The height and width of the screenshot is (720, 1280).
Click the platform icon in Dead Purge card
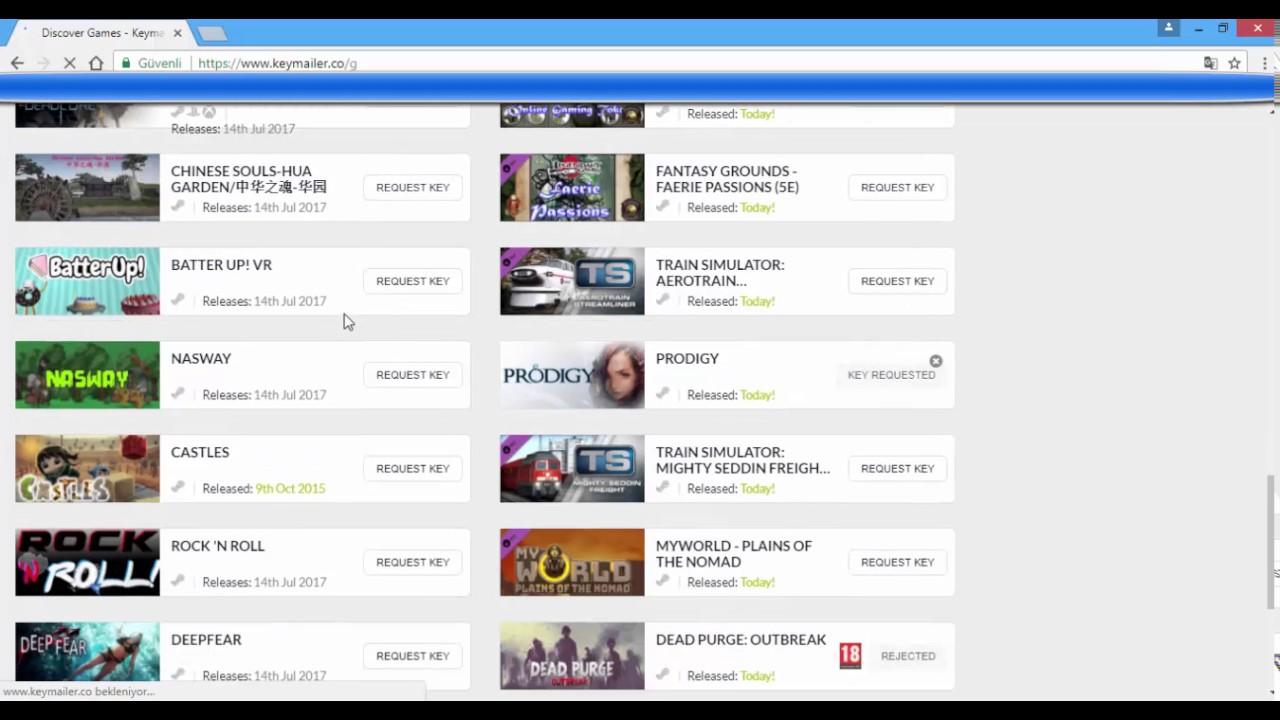663,676
